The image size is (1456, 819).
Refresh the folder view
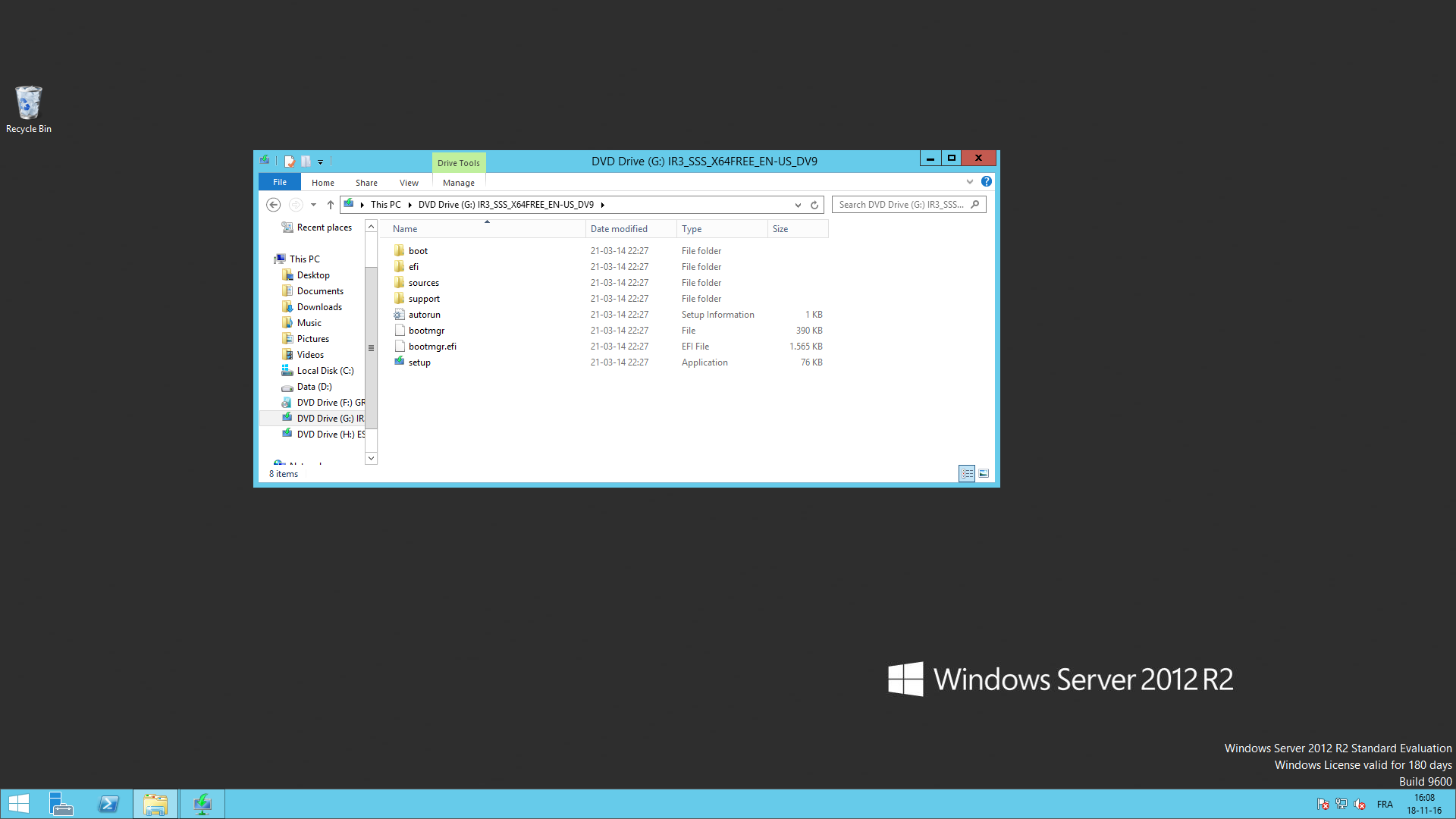point(814,205)
